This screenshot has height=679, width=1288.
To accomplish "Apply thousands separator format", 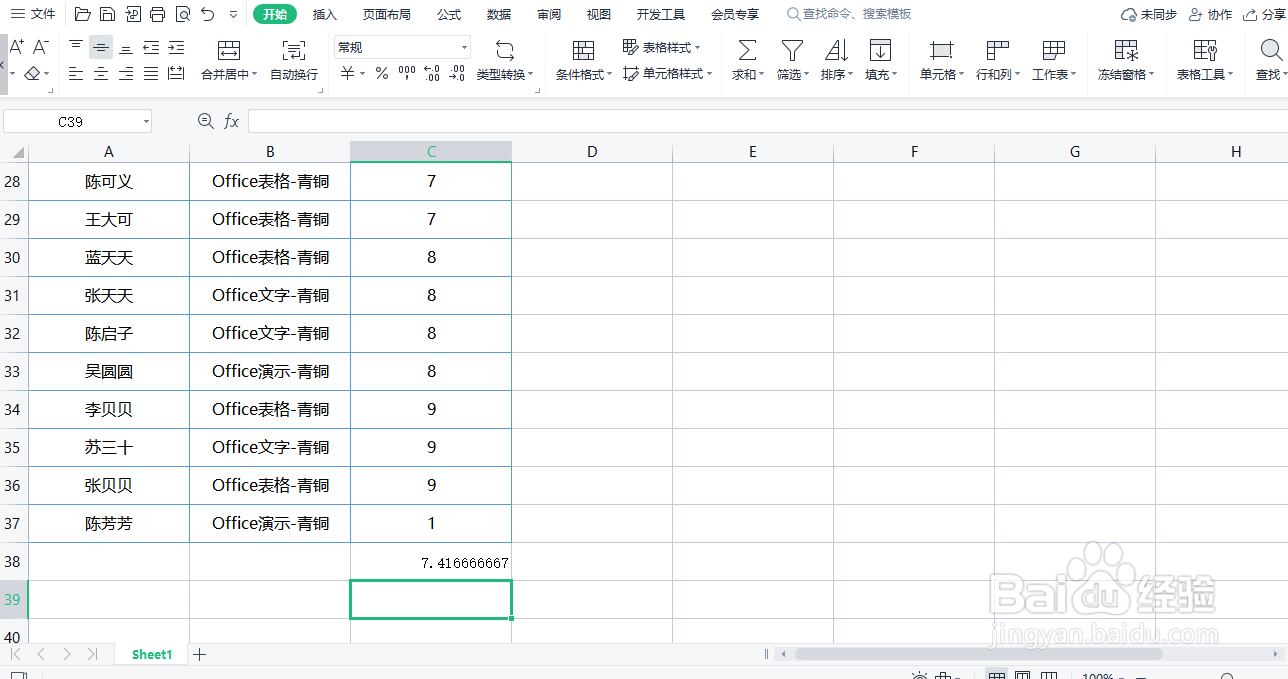I will (407, 74).
